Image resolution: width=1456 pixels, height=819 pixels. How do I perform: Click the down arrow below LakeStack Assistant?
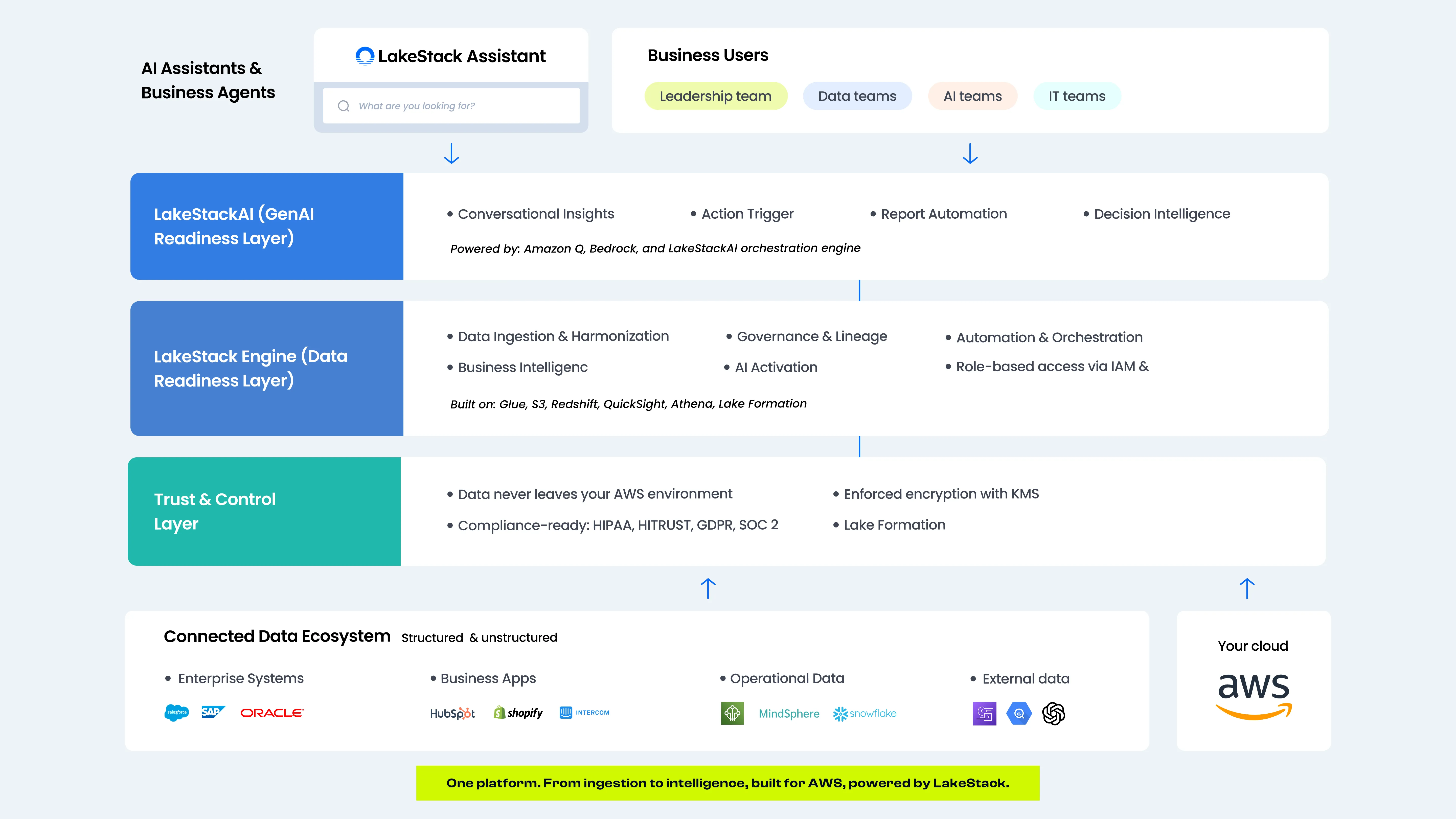click(x=451, y=153)
